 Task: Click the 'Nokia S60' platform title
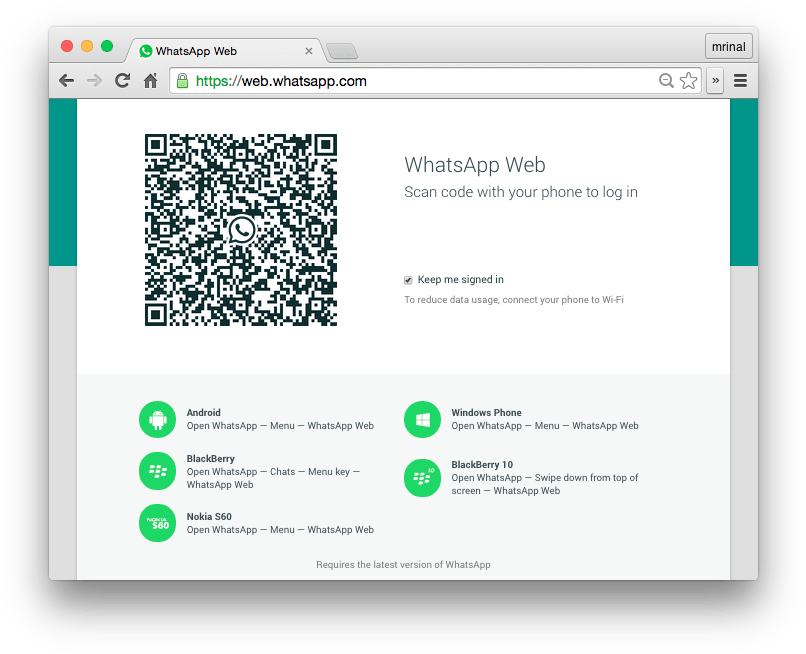tap(209, 517)
